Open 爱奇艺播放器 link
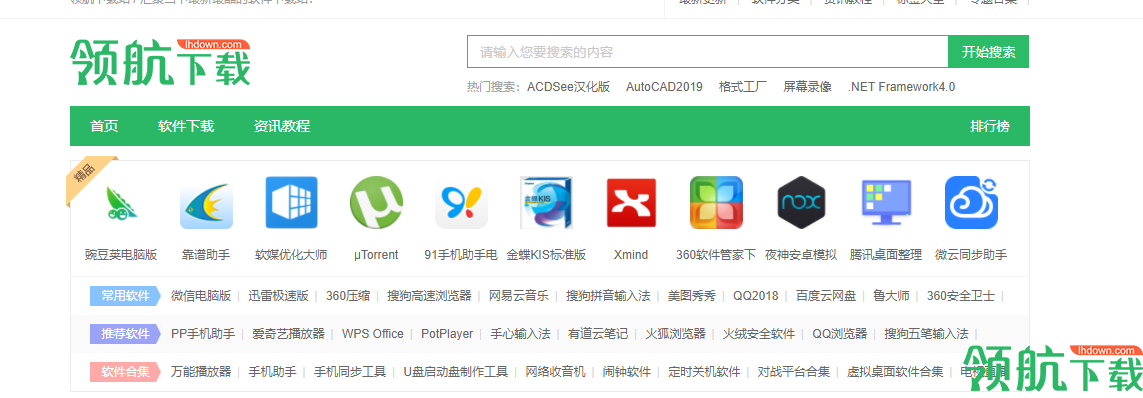 click(289, 334)
